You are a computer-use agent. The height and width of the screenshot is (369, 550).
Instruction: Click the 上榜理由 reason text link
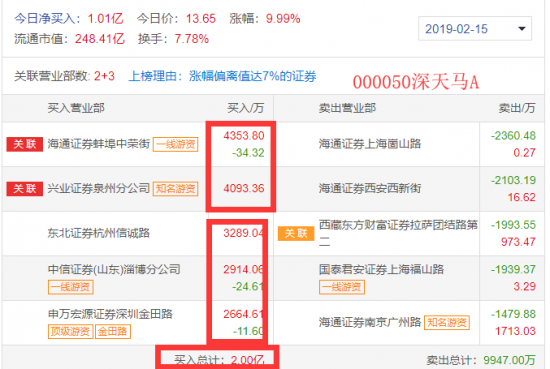222,76
